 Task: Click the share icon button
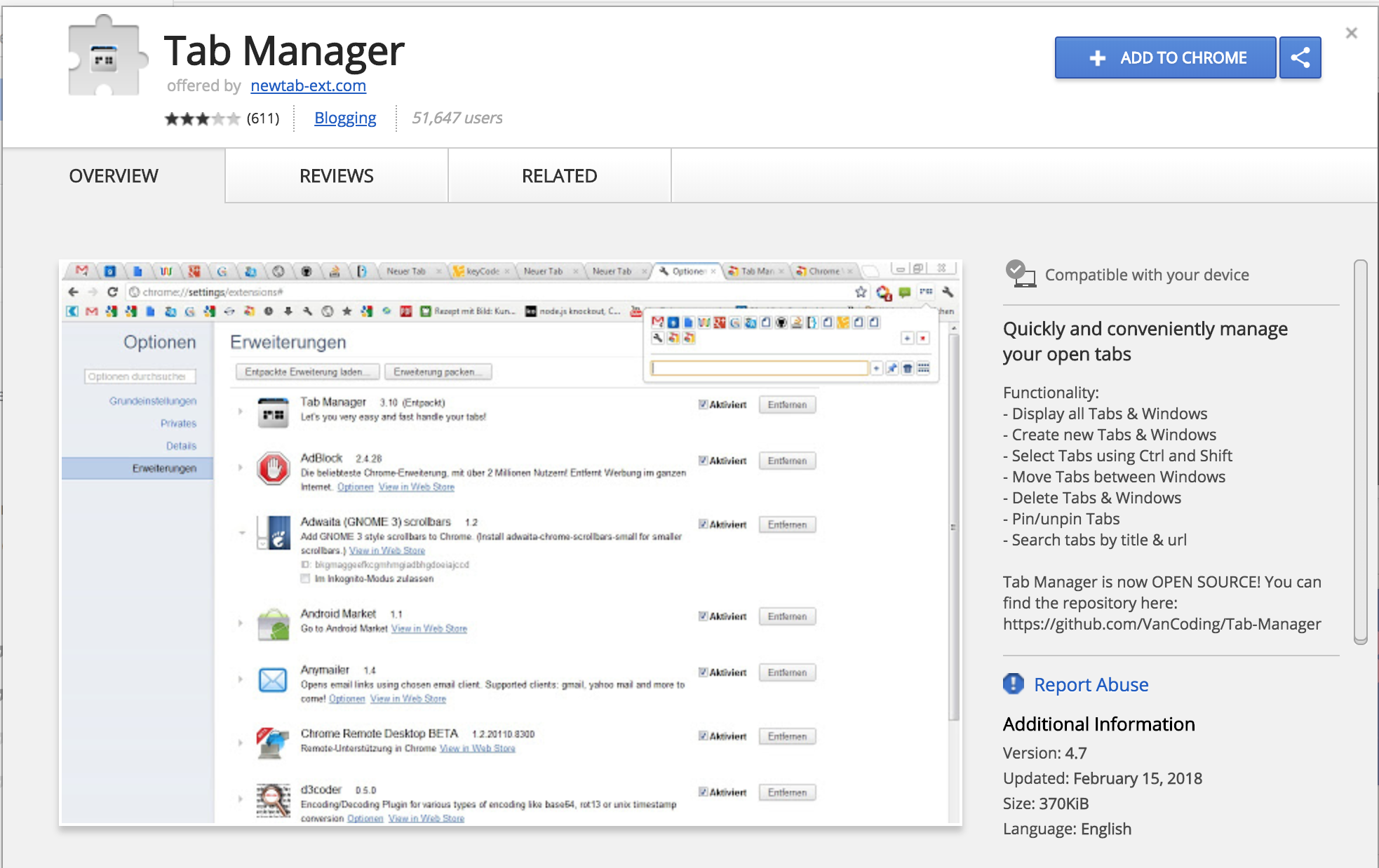click(x=1300, y=57)
